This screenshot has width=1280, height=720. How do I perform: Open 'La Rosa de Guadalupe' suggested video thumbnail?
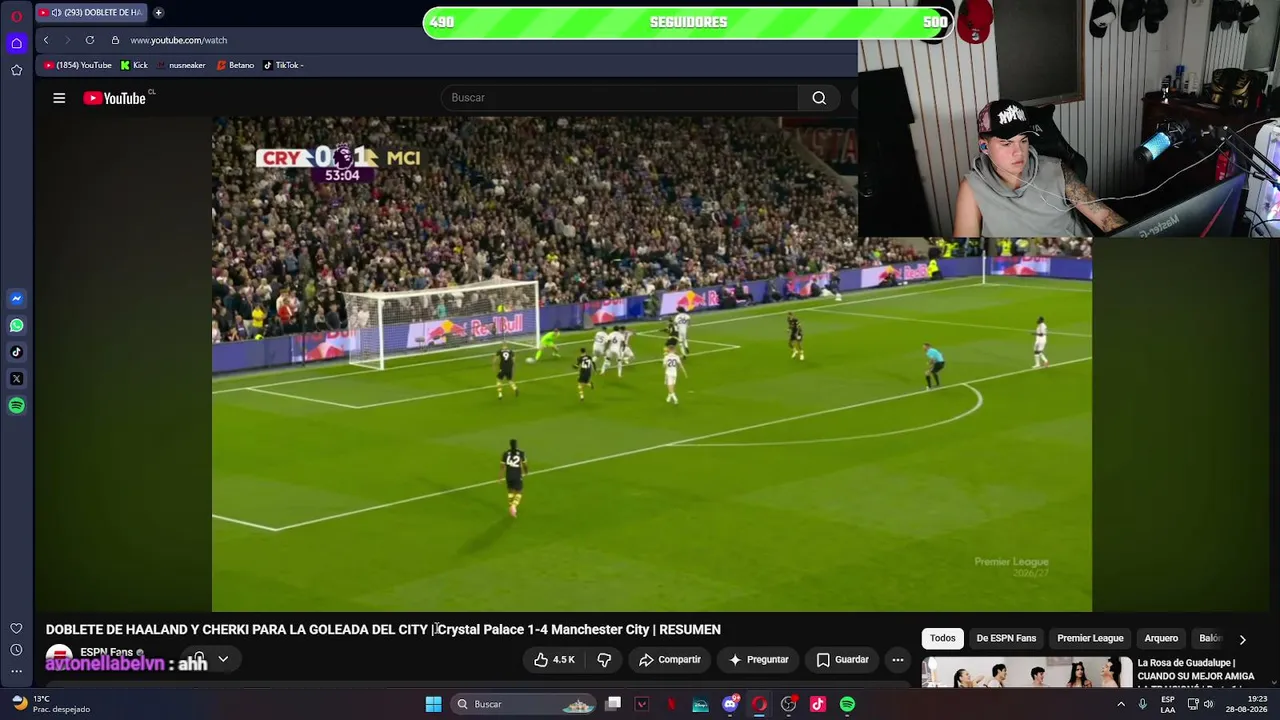(x=1027, y=673)
